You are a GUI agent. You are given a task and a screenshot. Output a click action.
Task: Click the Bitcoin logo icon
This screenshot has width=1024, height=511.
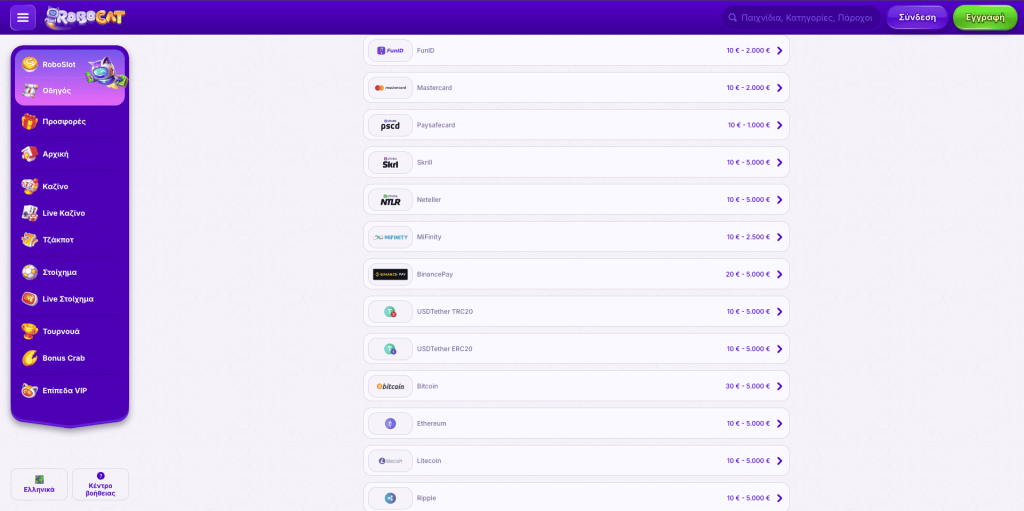coord(390,386)
